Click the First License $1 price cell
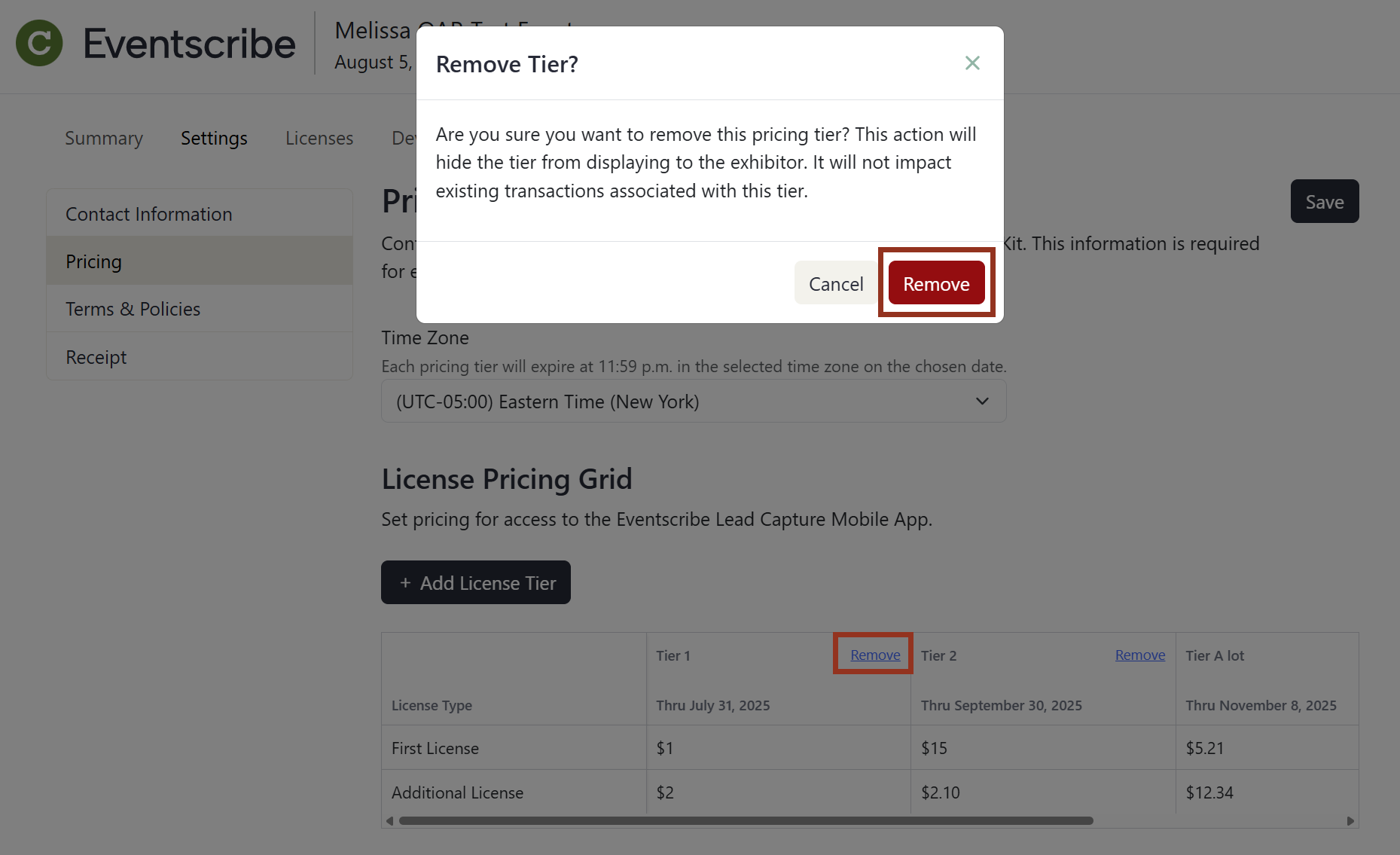This screenshot has width=1400, height=855. (664, 747)
